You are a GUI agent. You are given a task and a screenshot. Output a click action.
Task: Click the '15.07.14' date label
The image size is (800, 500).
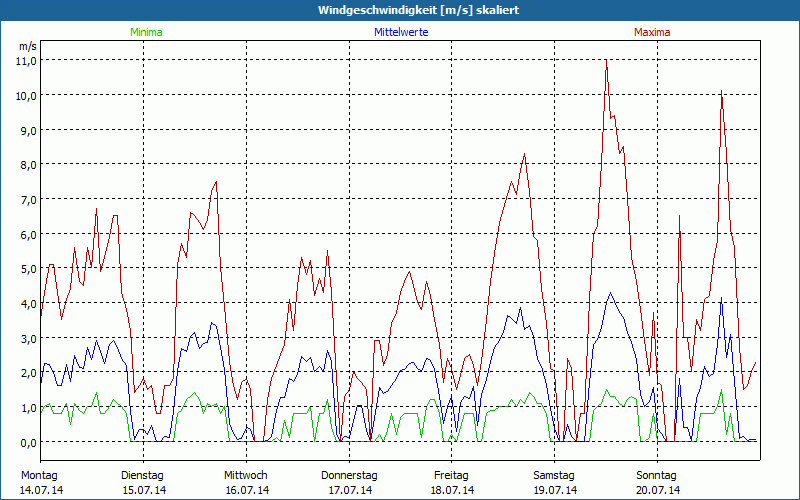144,490
